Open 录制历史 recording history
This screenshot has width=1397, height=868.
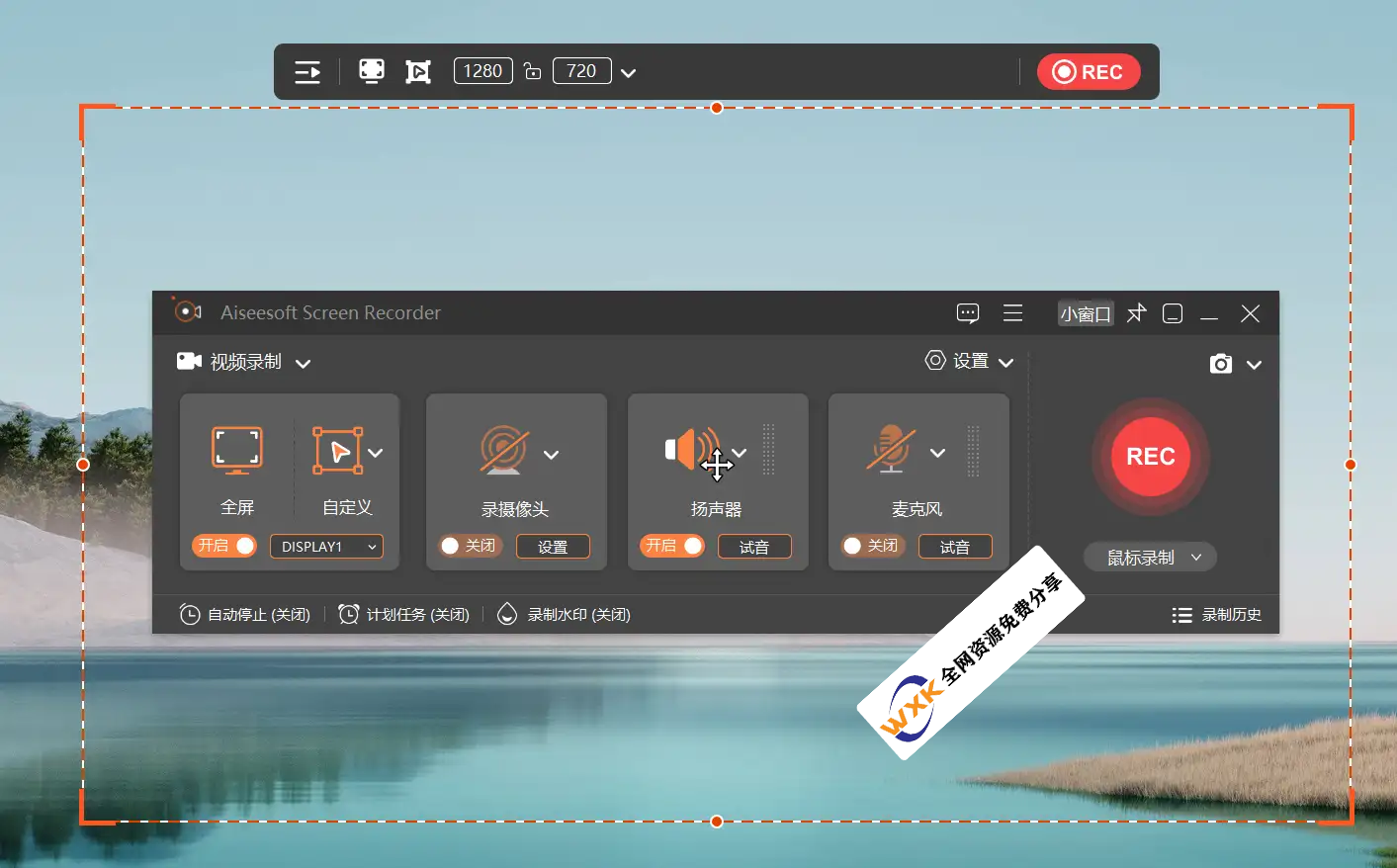1216,615
